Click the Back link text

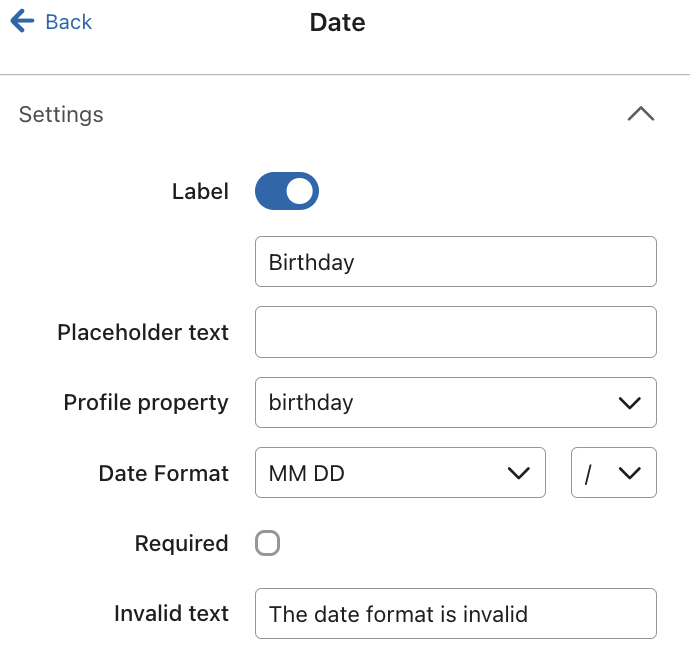coord(68,22)
